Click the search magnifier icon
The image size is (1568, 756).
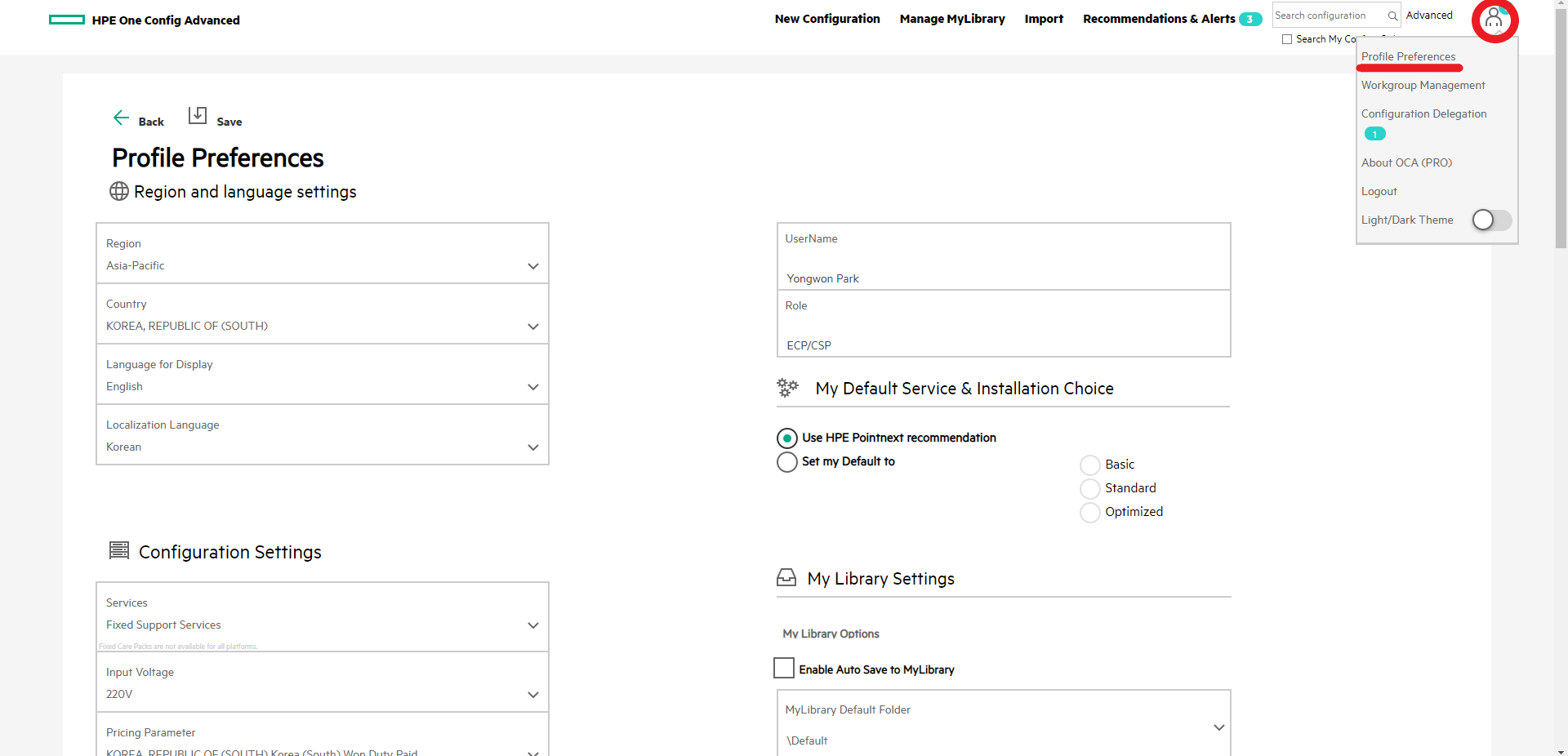click(x=1392, y=16)
